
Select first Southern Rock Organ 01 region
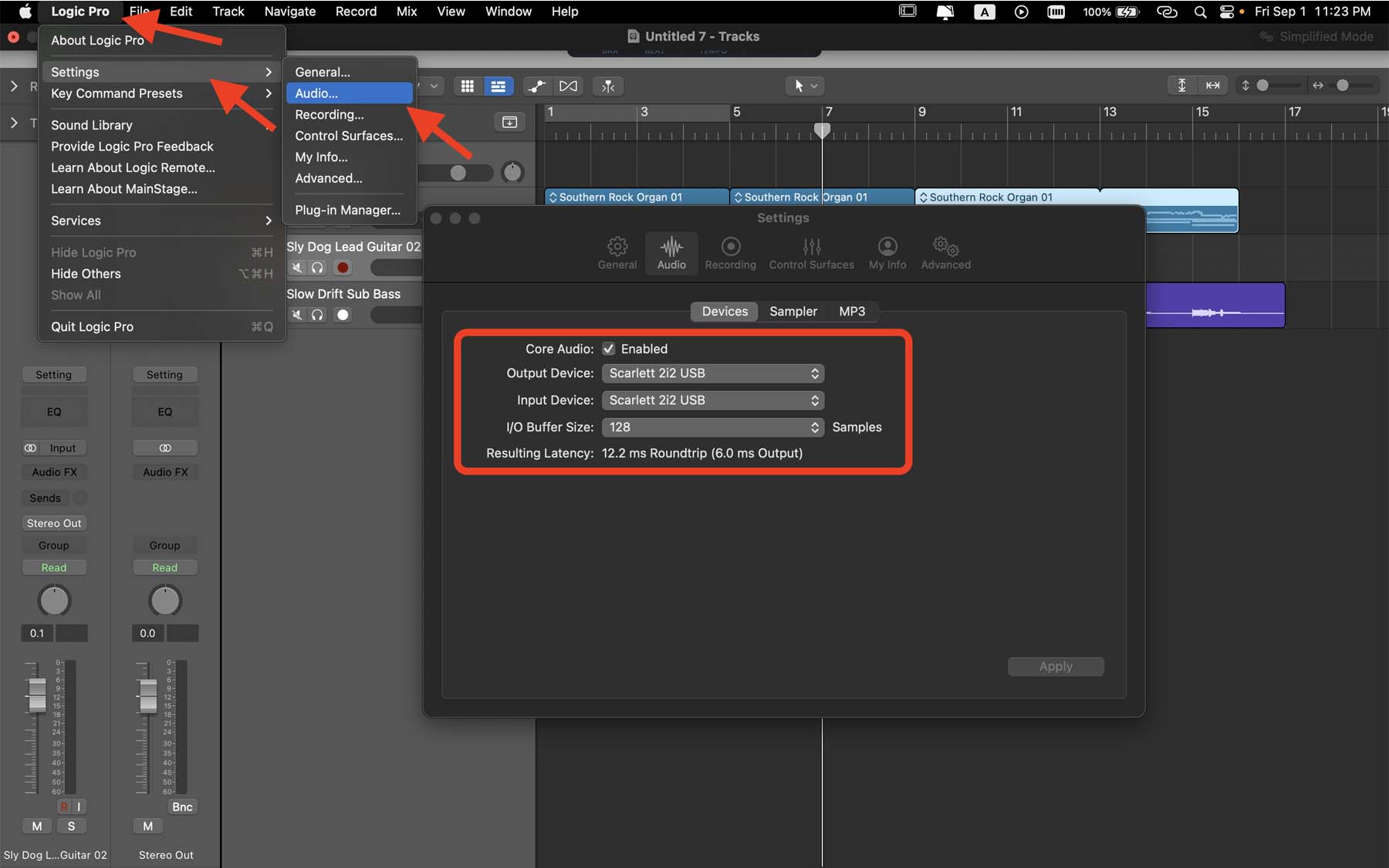[637, 198]
